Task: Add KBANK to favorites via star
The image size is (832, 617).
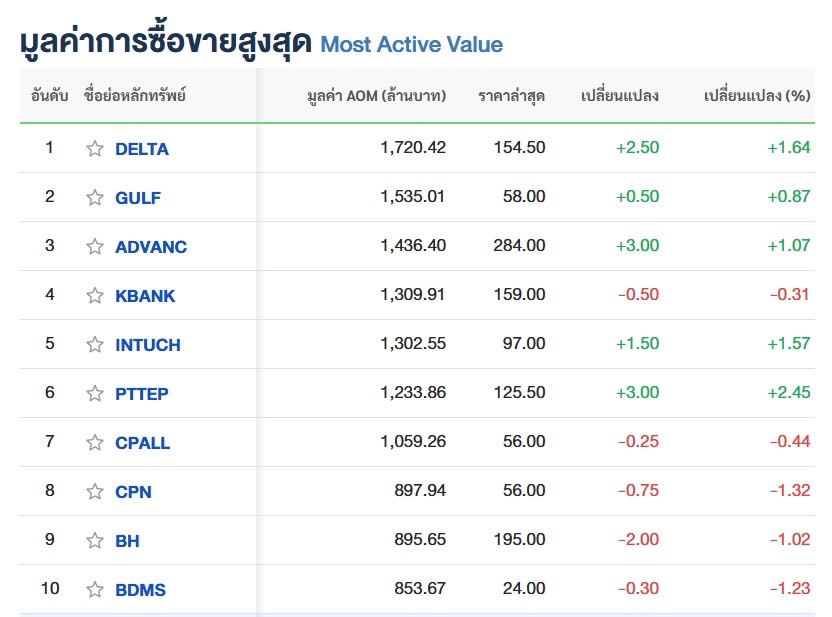Action: [95, 296]
